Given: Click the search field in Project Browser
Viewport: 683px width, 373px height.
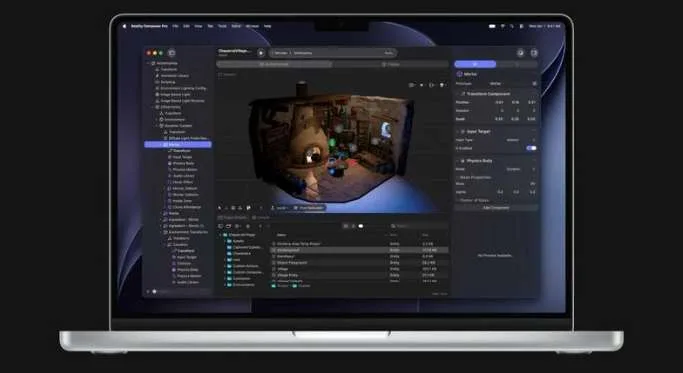Looking at the screenshot, I should 419,226.
